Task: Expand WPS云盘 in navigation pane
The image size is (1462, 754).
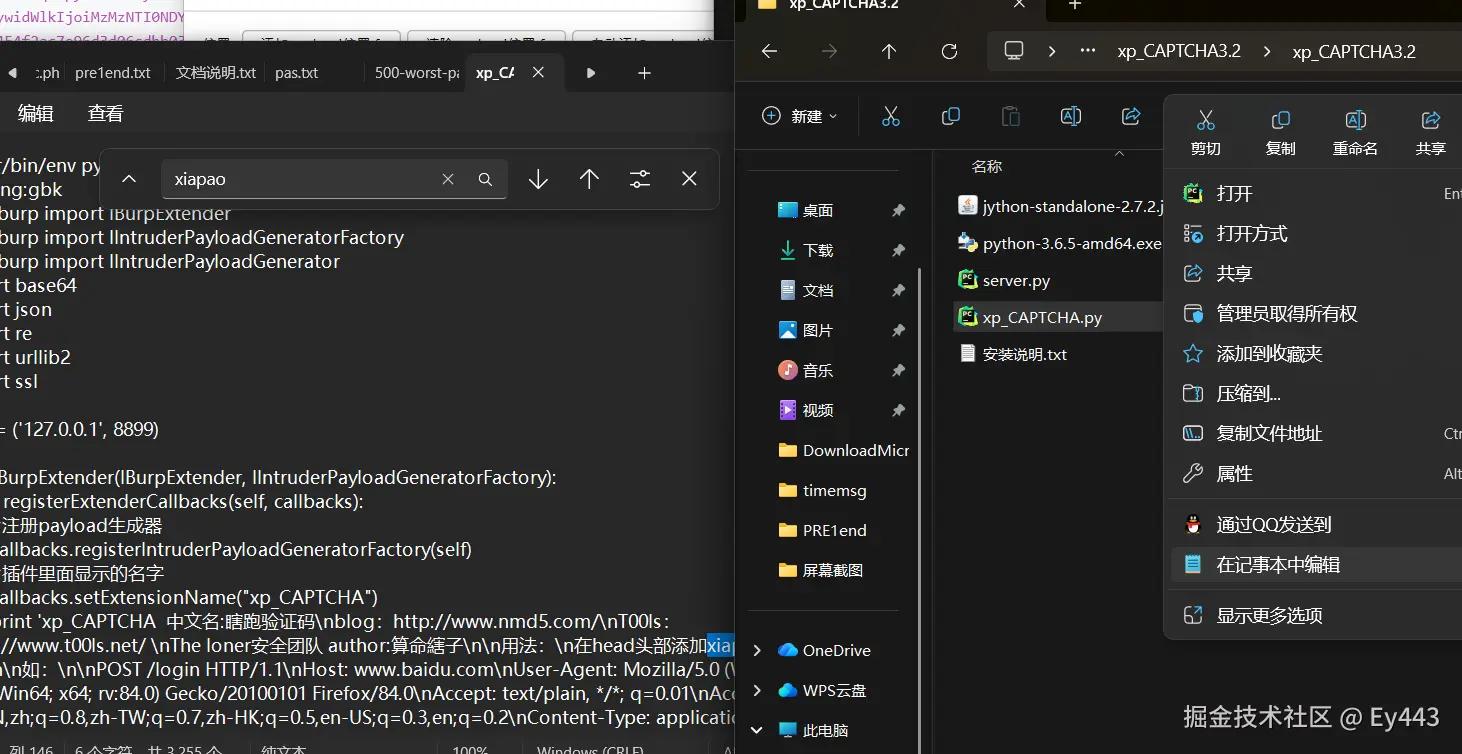Action: point(757,690)
